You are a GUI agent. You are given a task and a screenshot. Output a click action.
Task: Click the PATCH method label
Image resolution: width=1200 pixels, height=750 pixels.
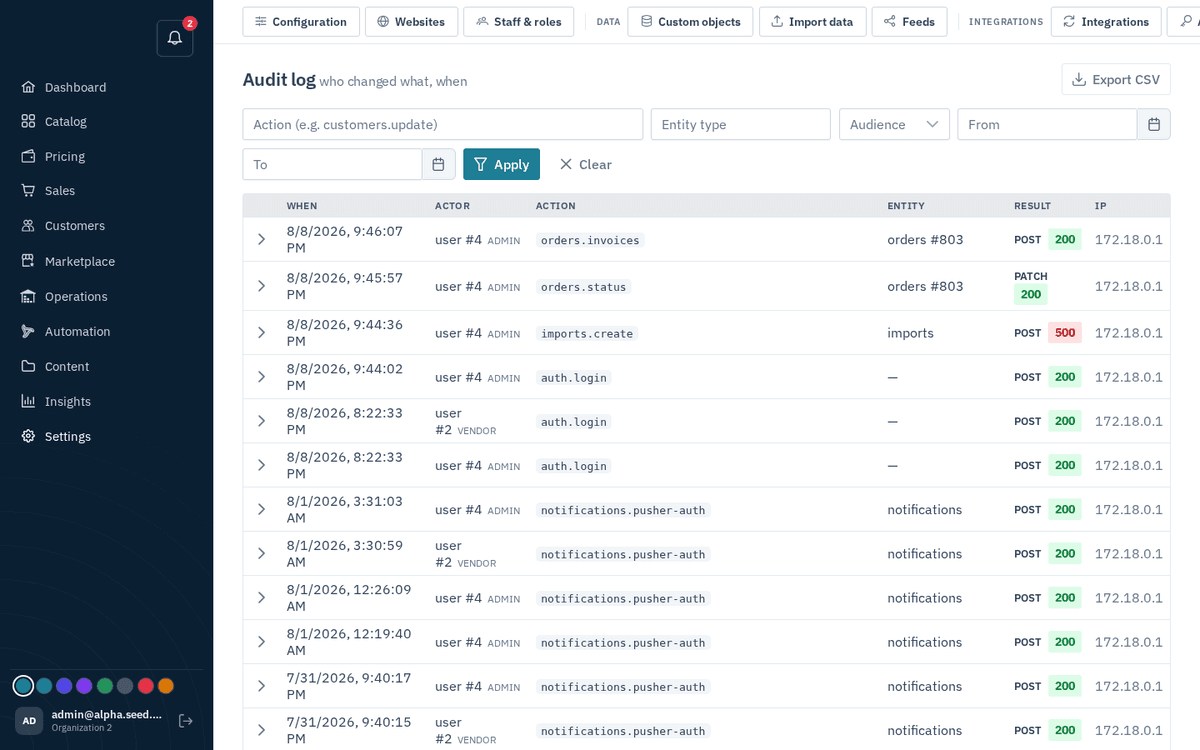click(x=1031, y=276)
